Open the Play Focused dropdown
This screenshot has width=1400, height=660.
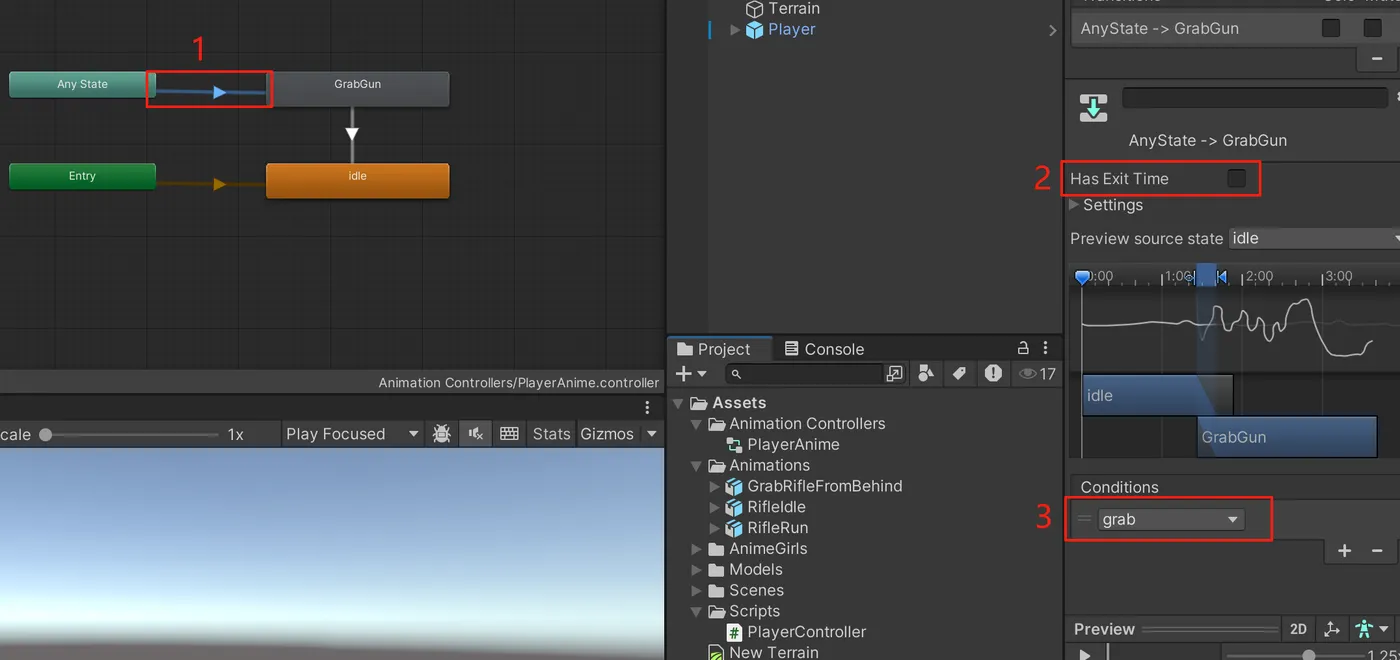[352, 433]
